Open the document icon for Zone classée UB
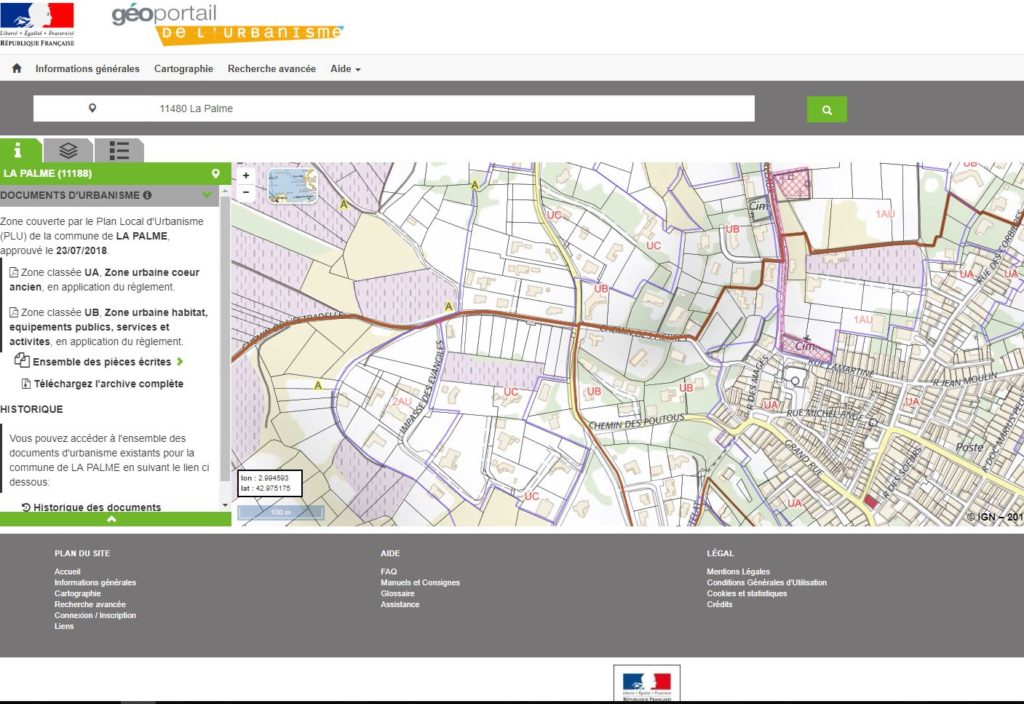Viewport: 1024px width, 704px height. [x=14, y=312]
